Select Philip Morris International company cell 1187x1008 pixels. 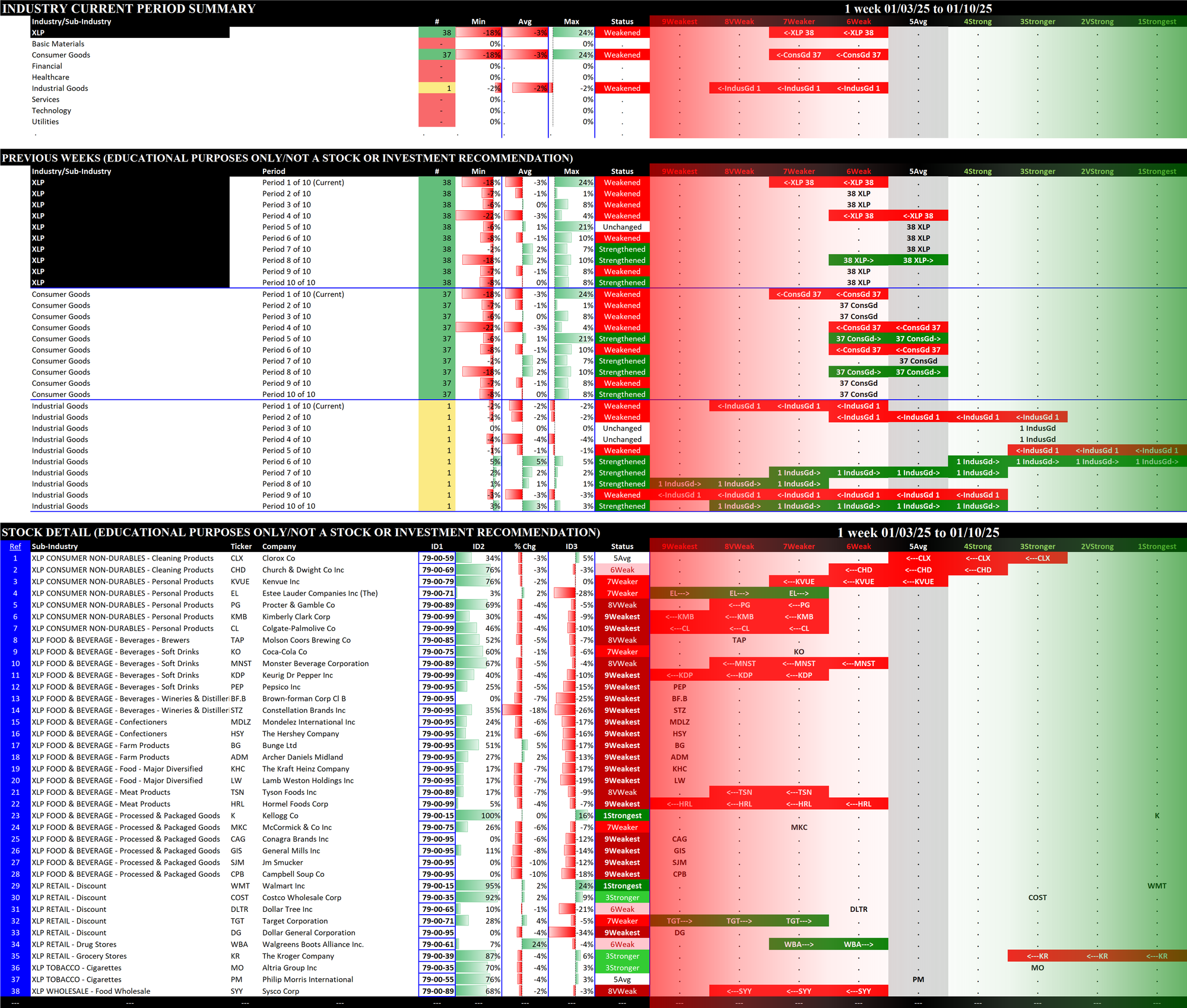(307, 980)
